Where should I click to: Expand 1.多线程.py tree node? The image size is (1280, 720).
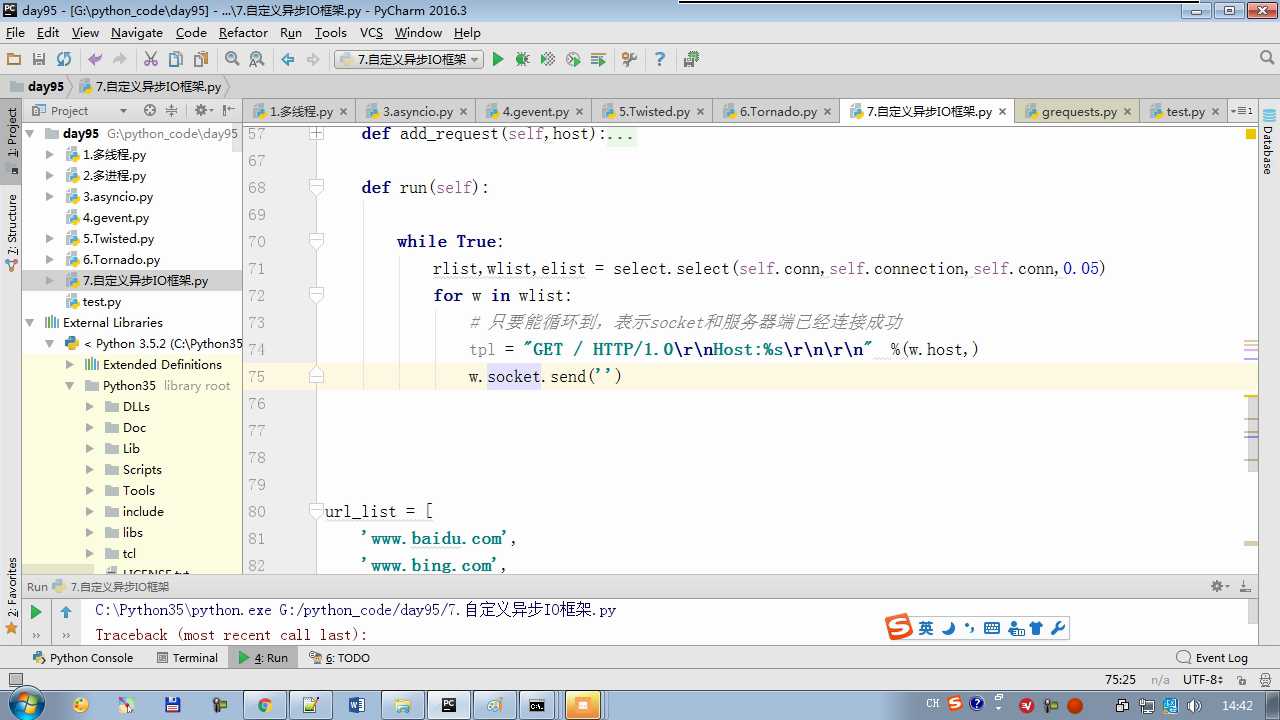click(x=50, y=154)
